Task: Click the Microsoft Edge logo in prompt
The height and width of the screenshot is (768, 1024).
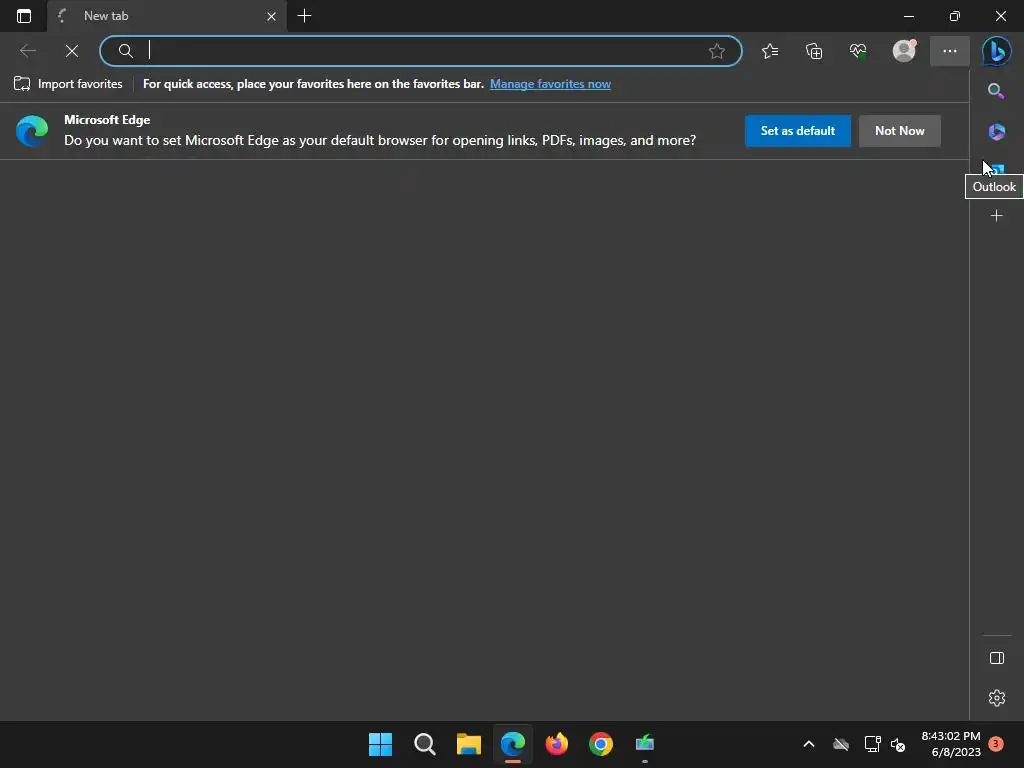Action: click(32, 131)
